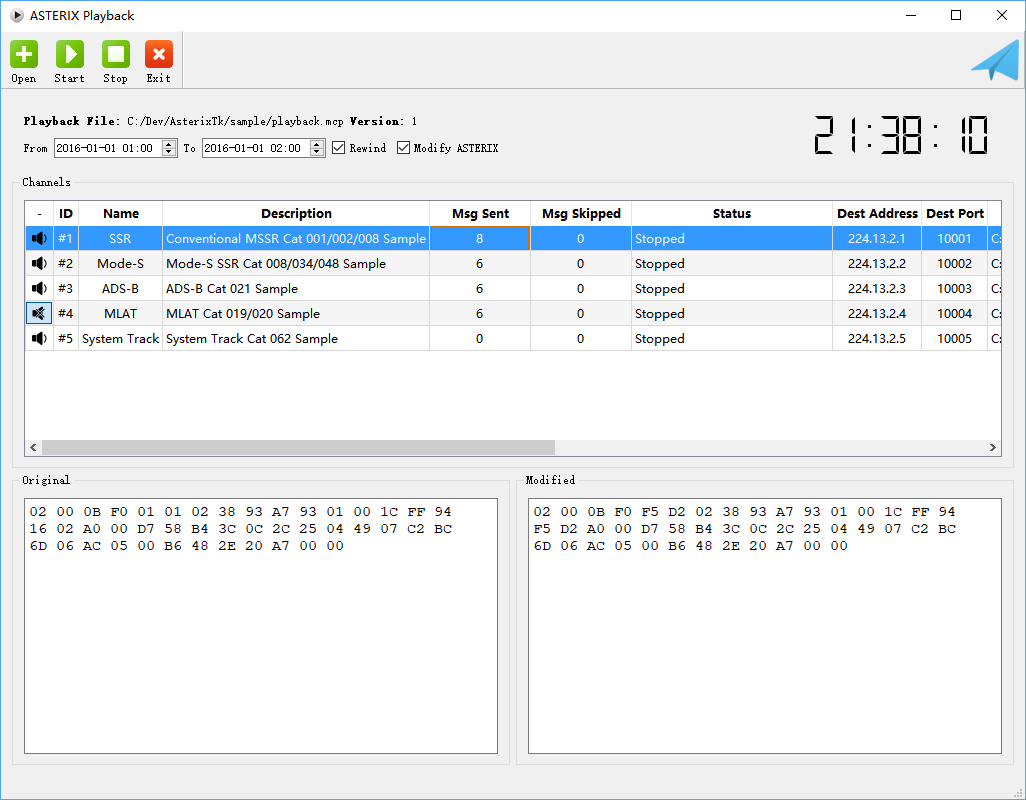Click the paper plane logo icon

point(995,60)
